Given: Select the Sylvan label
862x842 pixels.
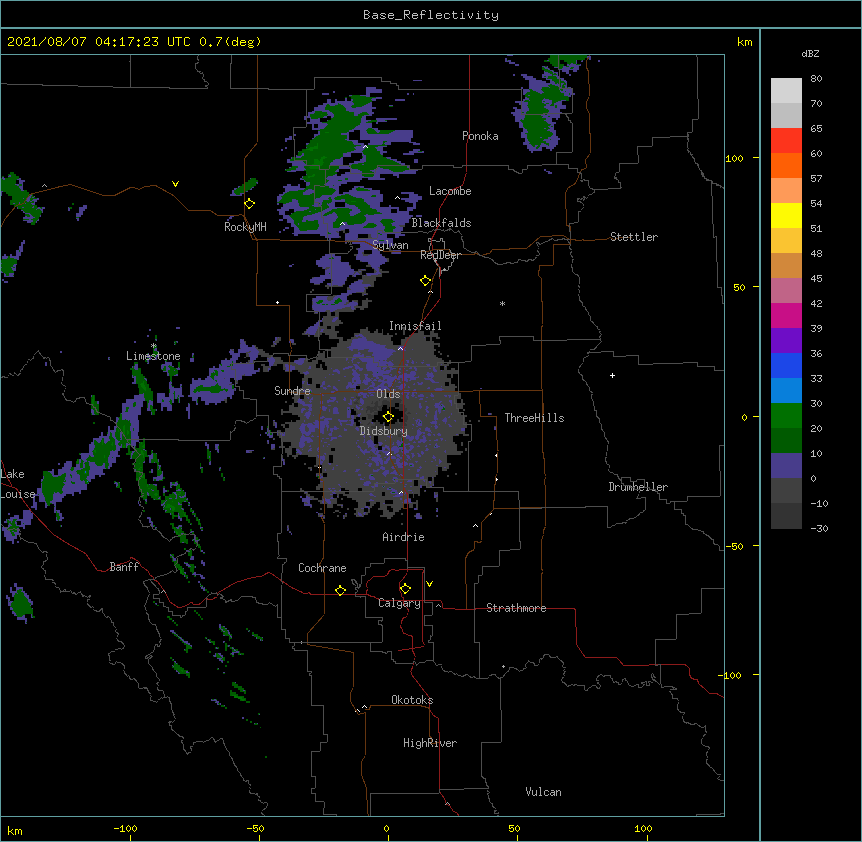Looking at the screenshot, I should pyautogui.click(x=390, y=245).
